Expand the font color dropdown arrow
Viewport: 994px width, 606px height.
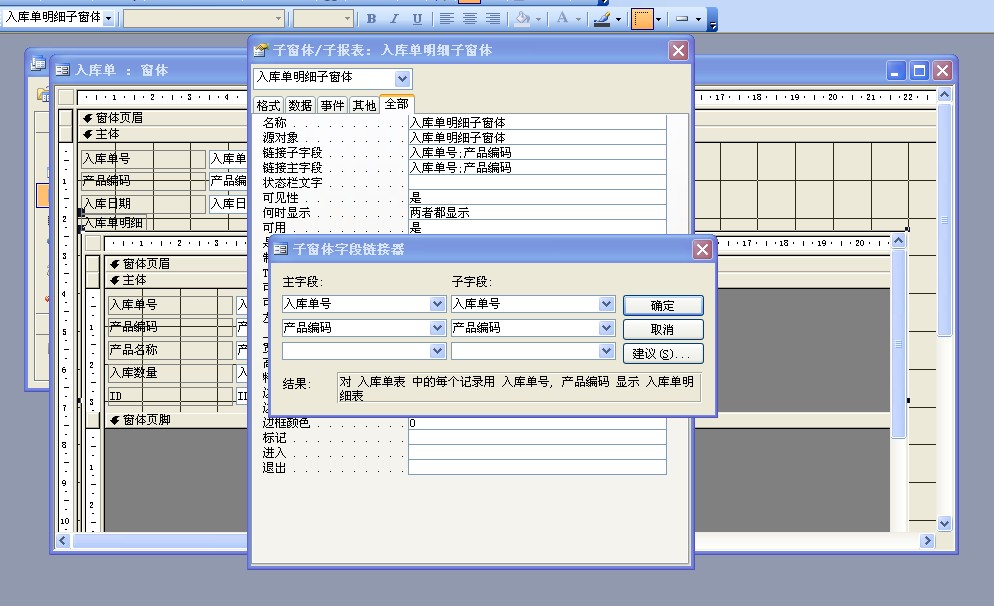[578, 19]
